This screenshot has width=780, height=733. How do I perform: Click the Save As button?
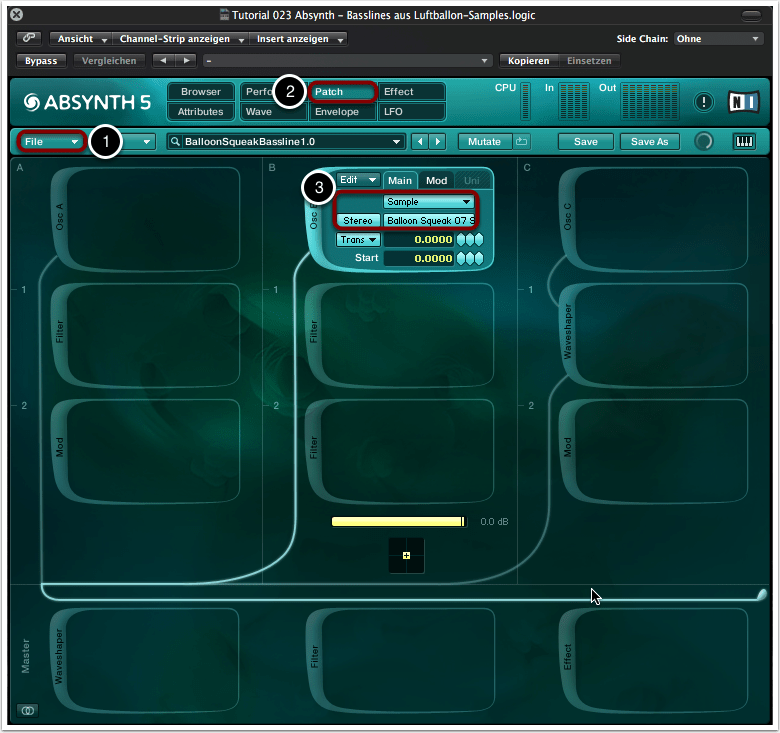coord(649,142)
